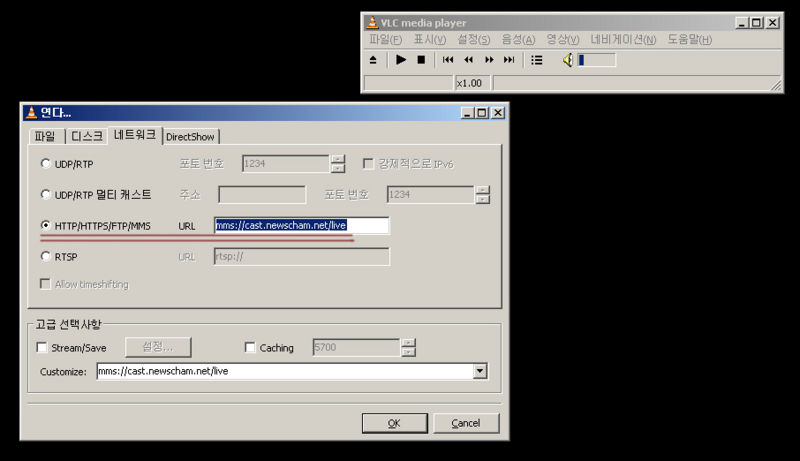800x461 pixels.
Task: Click the Customize text field
Action: click(284, 371)
